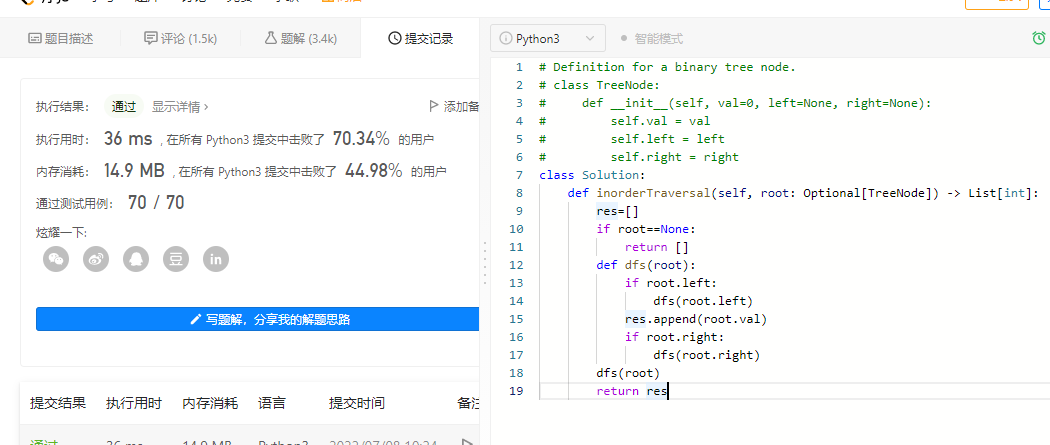Click the 44.98% memory percentile
Screen dimensions: 1050x445
click(x=374, y=171)
